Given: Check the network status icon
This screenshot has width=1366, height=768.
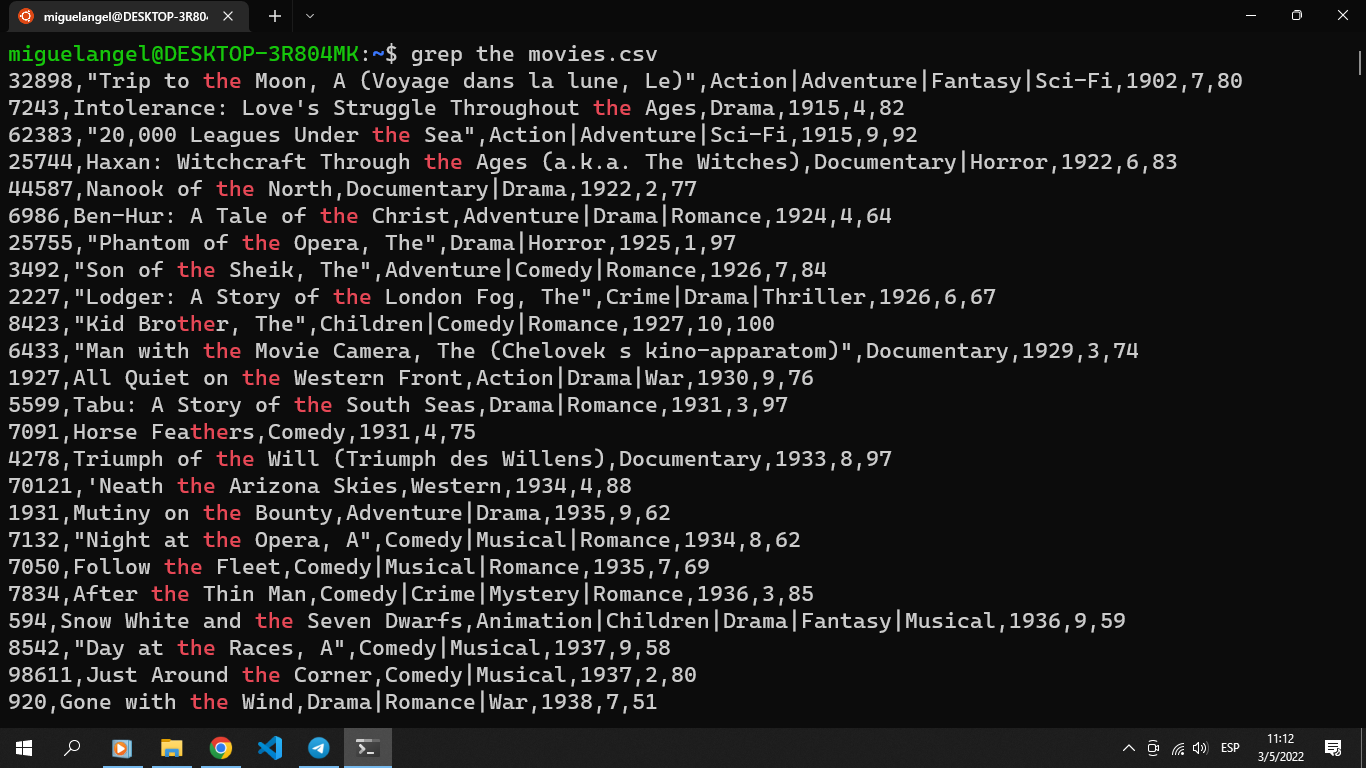Looking at the screenshot, I should click(x=1177, y=747).
